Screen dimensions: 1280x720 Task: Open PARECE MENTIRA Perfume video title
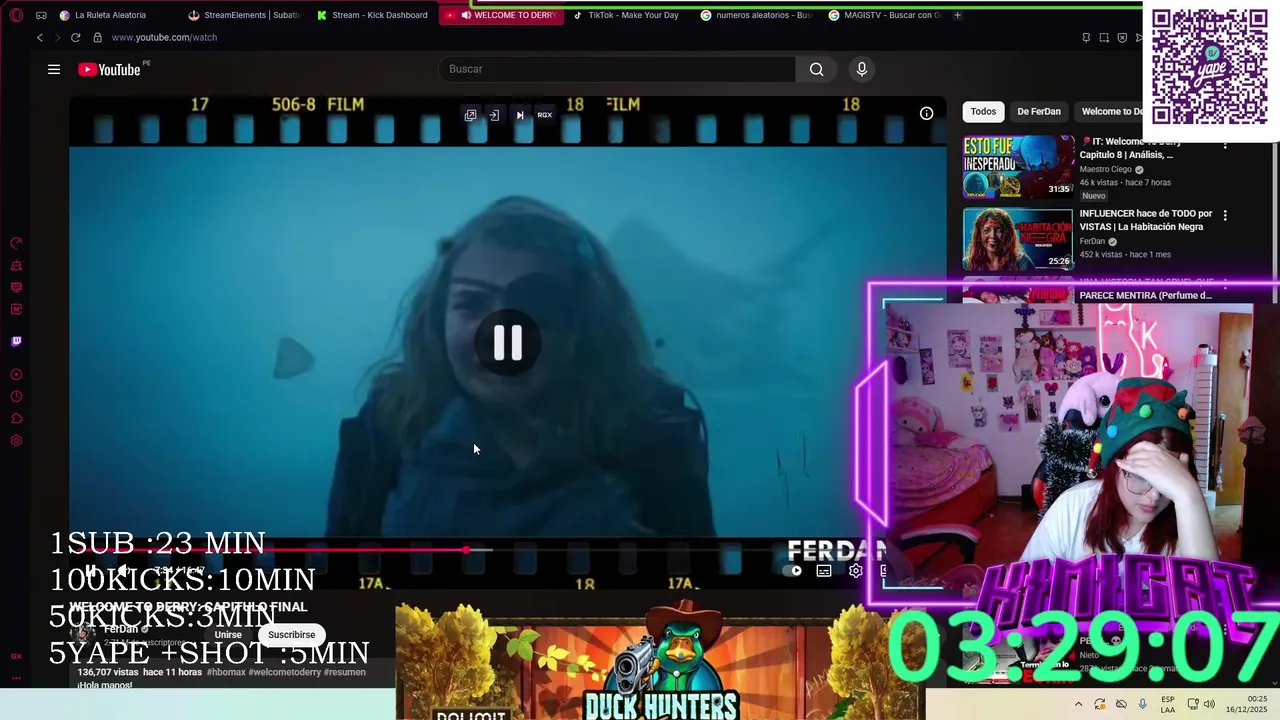click(x=1145, y=295)
